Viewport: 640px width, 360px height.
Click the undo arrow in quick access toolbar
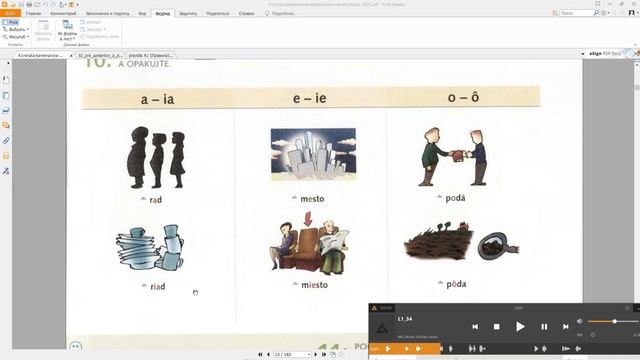click(45, 4)
